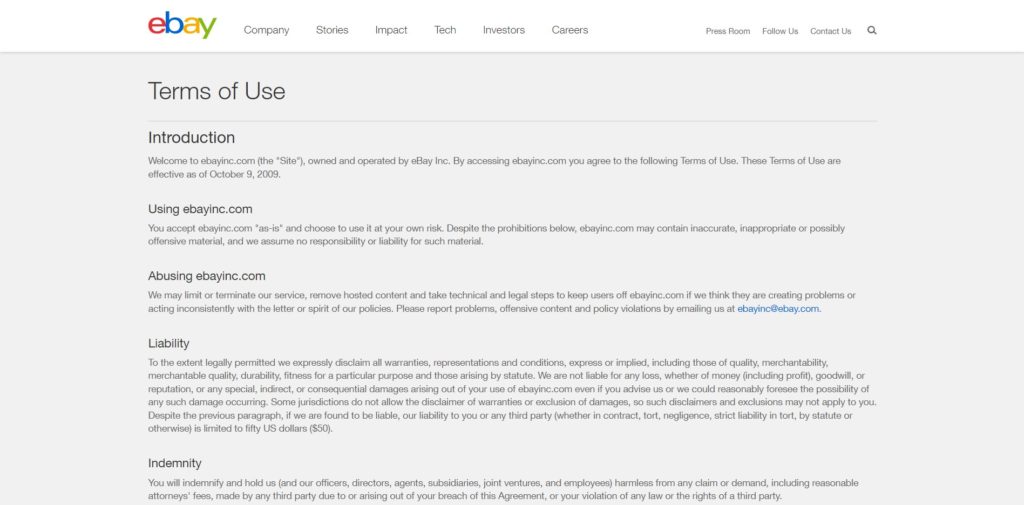Click the Indemnity heading
Screen dimensions: 1024x505
(x=175, y=463)
